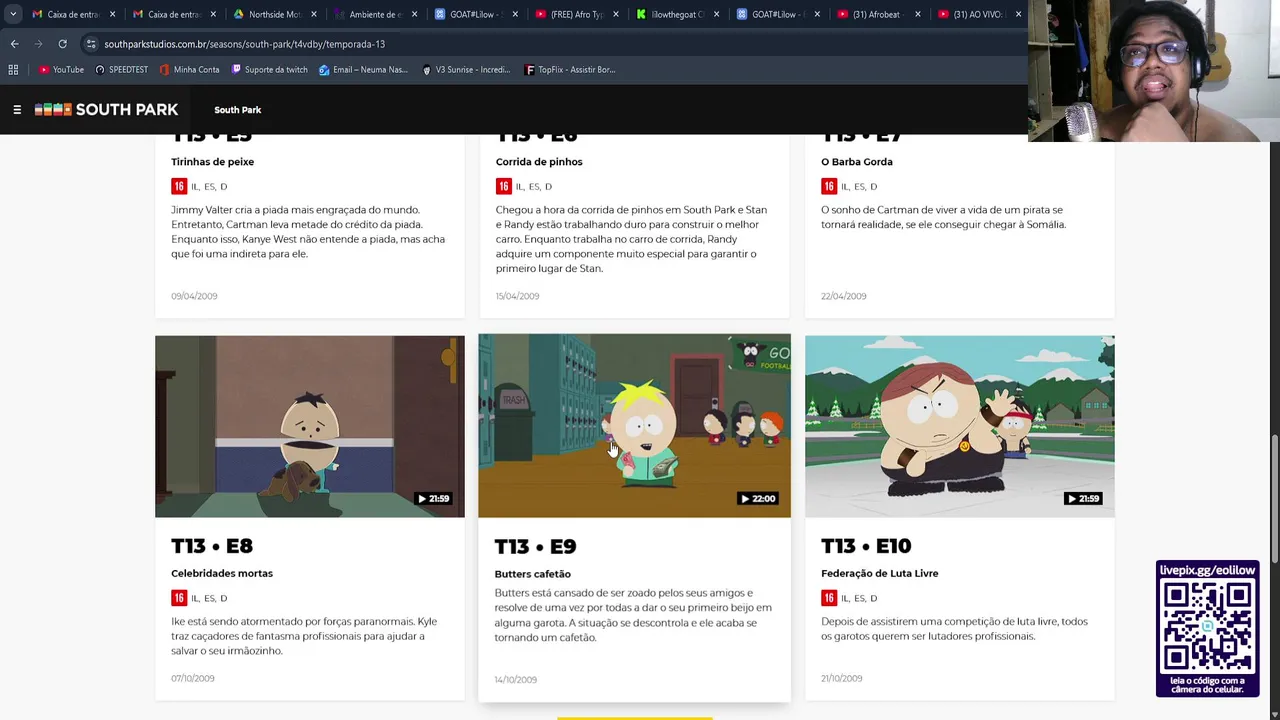Play T13 E9 via its 22:00 duration badge

(x=757, y=498)
